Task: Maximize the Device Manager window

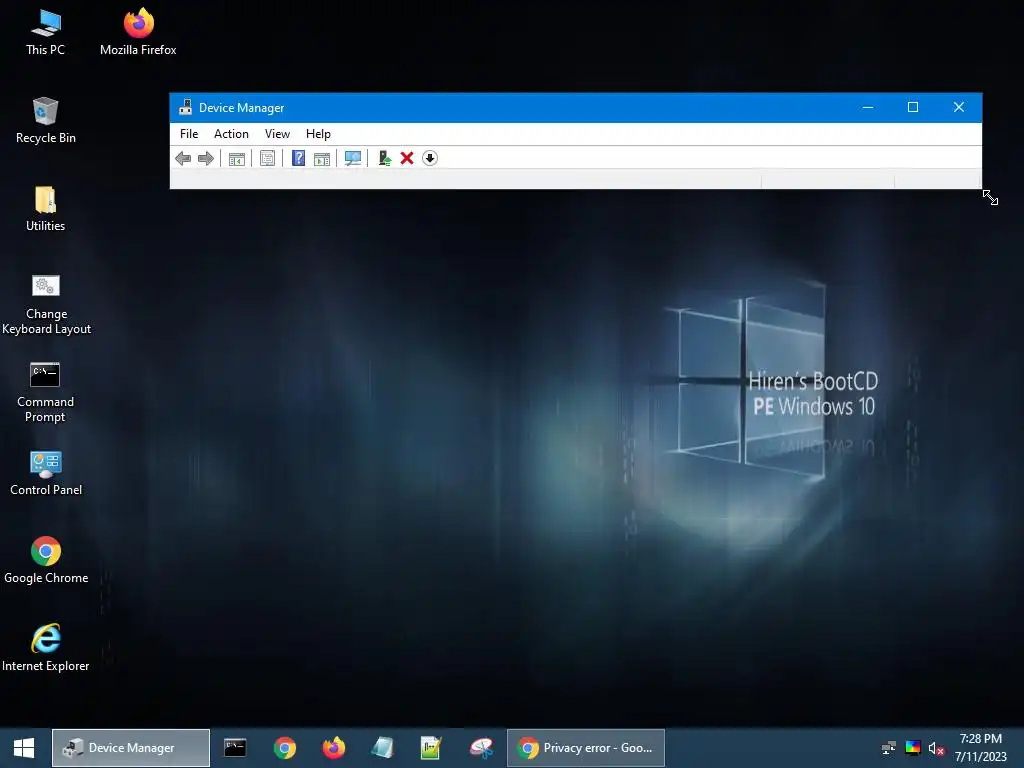Action: (x=913, y=107)
